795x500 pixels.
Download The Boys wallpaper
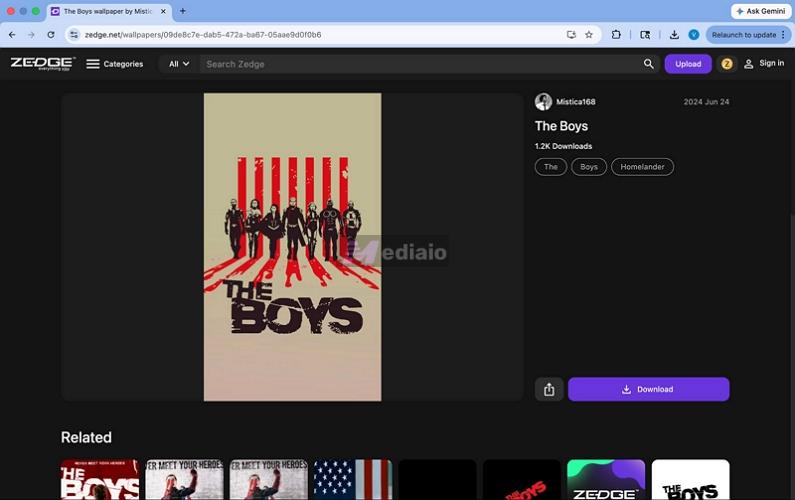pyautogui.click(x=648, y=389)
